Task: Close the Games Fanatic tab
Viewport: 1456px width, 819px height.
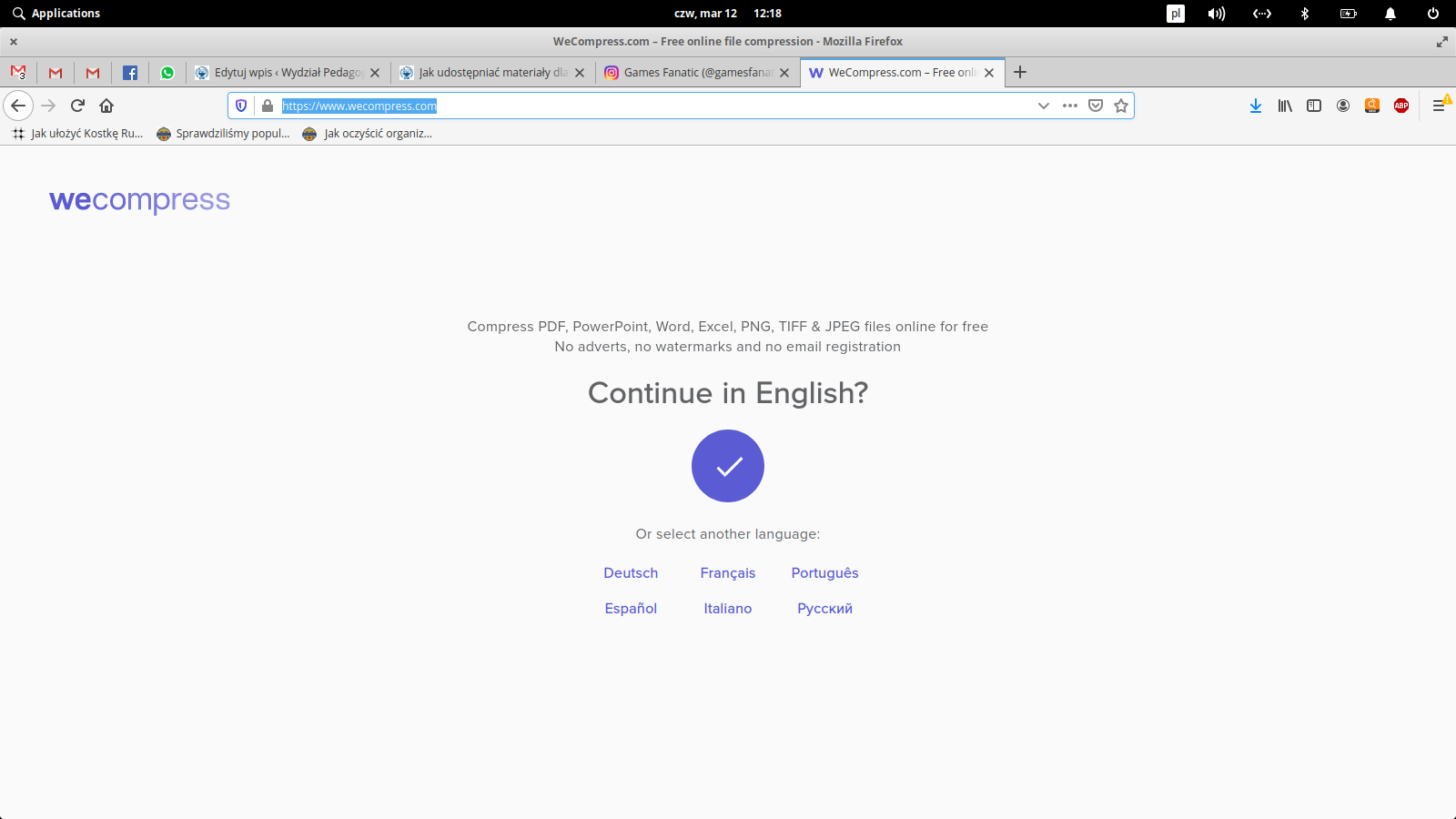Action: tap(784, 73)
